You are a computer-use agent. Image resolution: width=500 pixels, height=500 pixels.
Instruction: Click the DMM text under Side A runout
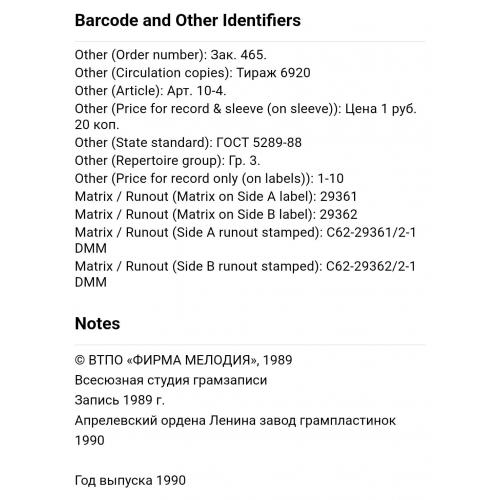(91, 249)
